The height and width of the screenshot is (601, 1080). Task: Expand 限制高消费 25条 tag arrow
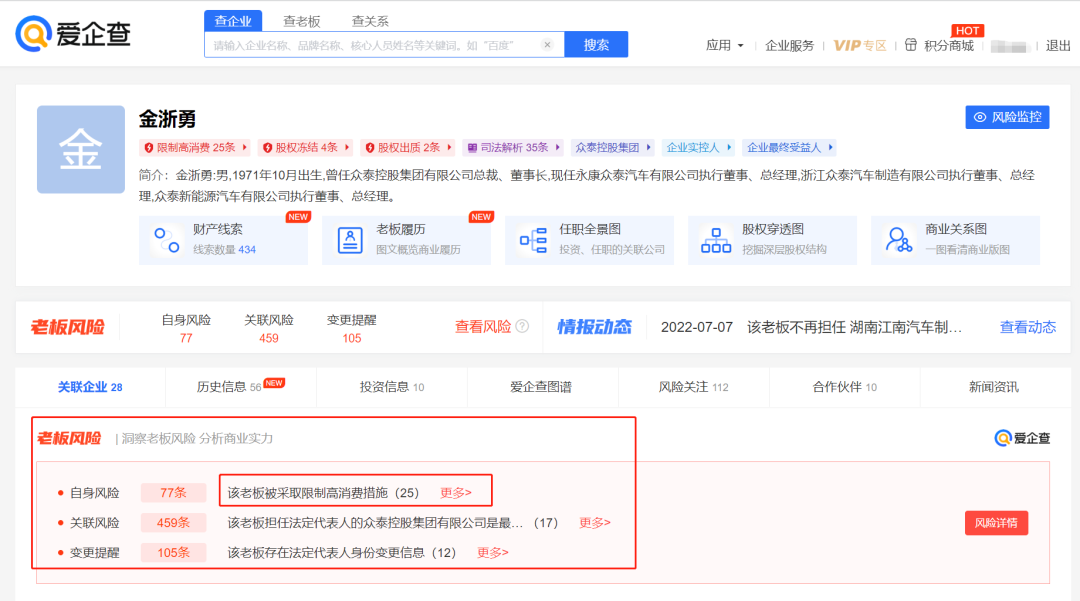(245, 147)
